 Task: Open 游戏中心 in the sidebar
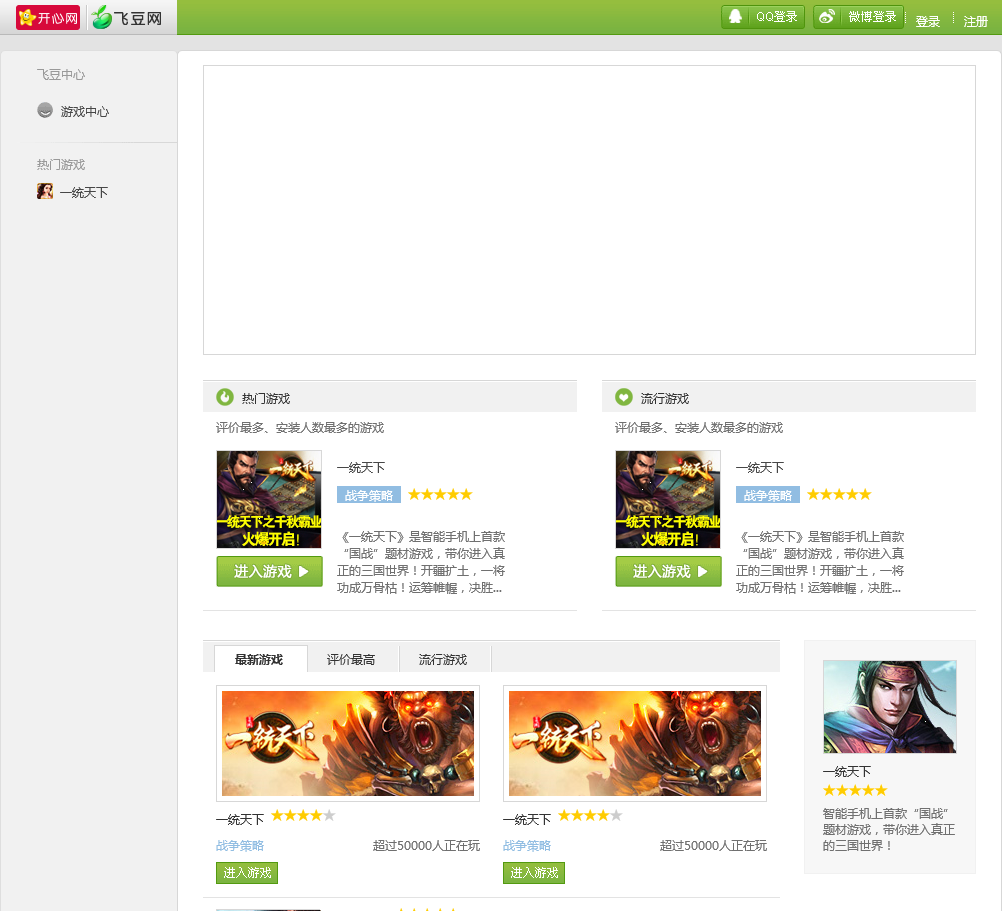point(85,112)
